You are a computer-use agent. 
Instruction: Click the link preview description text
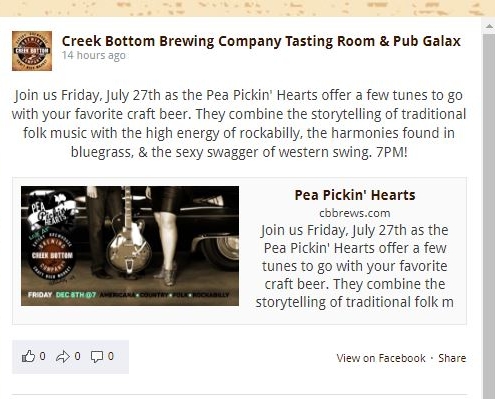[355, 266]
